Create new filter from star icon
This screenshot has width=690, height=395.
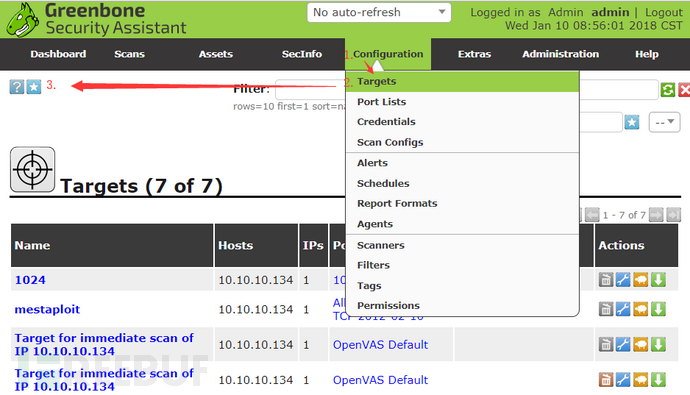(x=632, y=122)
